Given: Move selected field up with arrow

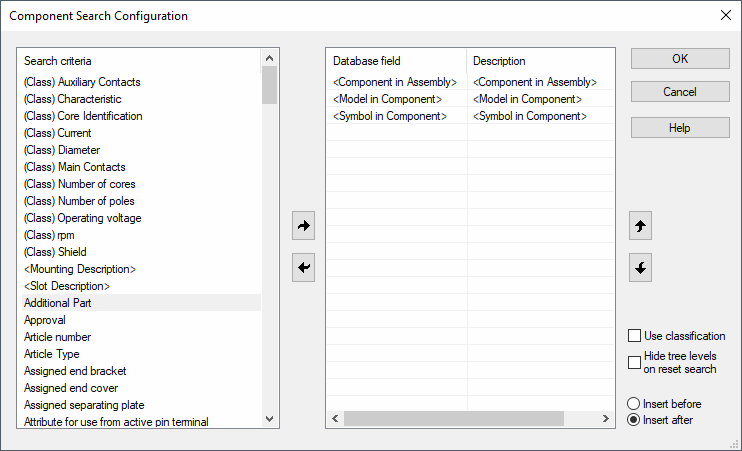Looking at the screenshot, I should [640, 226].
